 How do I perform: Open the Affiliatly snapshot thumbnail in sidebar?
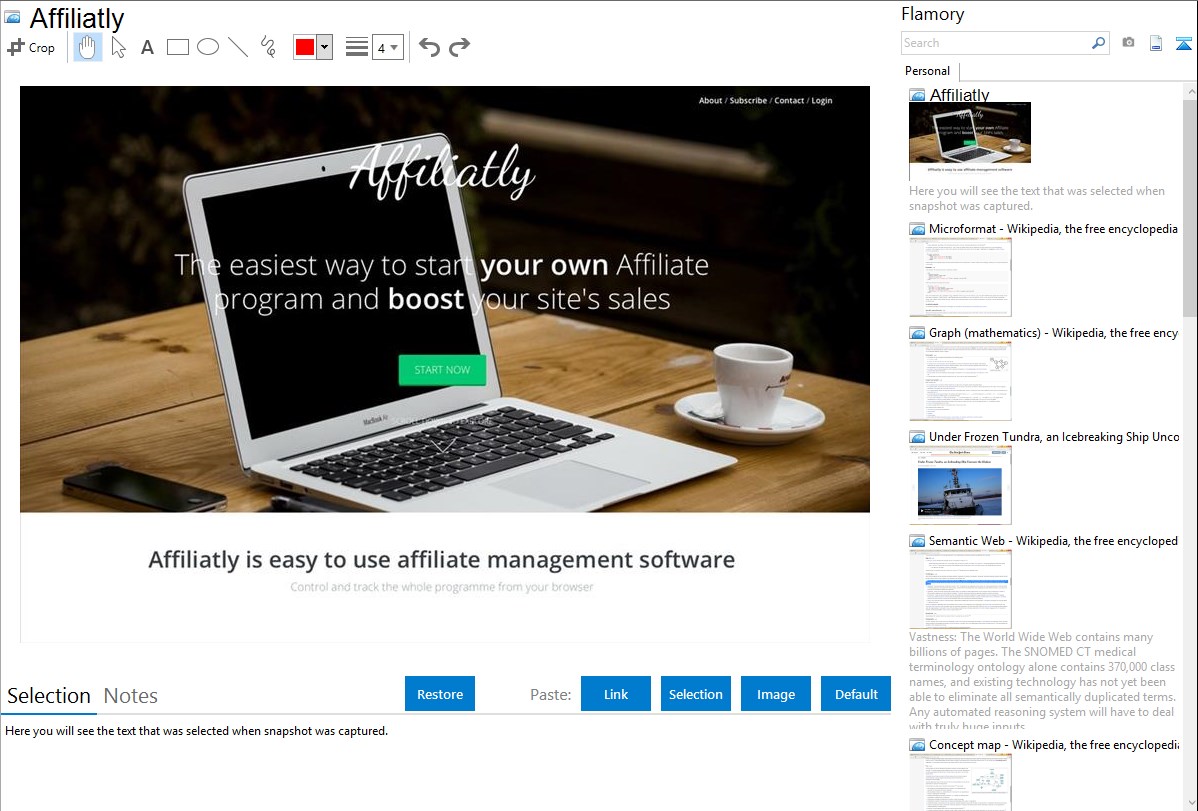tap(970, 141)
